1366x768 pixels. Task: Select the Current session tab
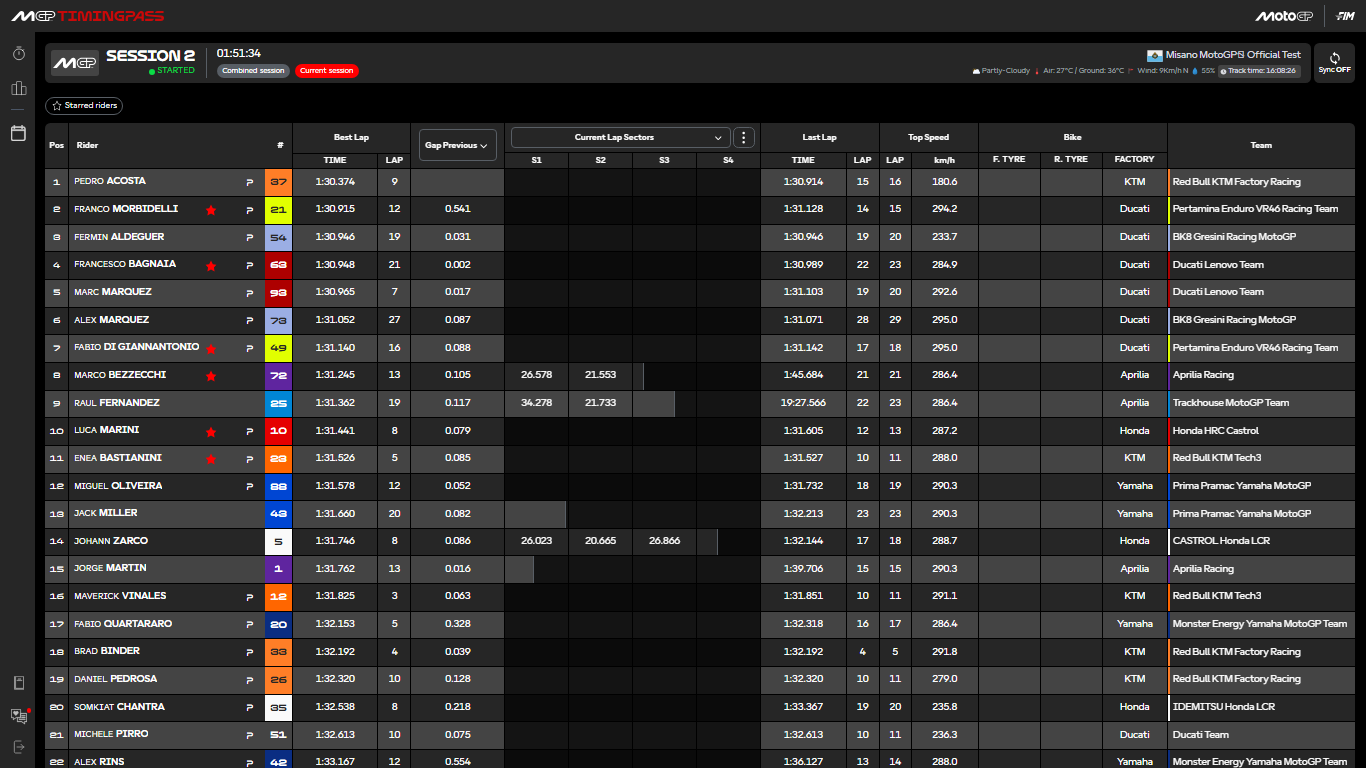coord(327,71)
